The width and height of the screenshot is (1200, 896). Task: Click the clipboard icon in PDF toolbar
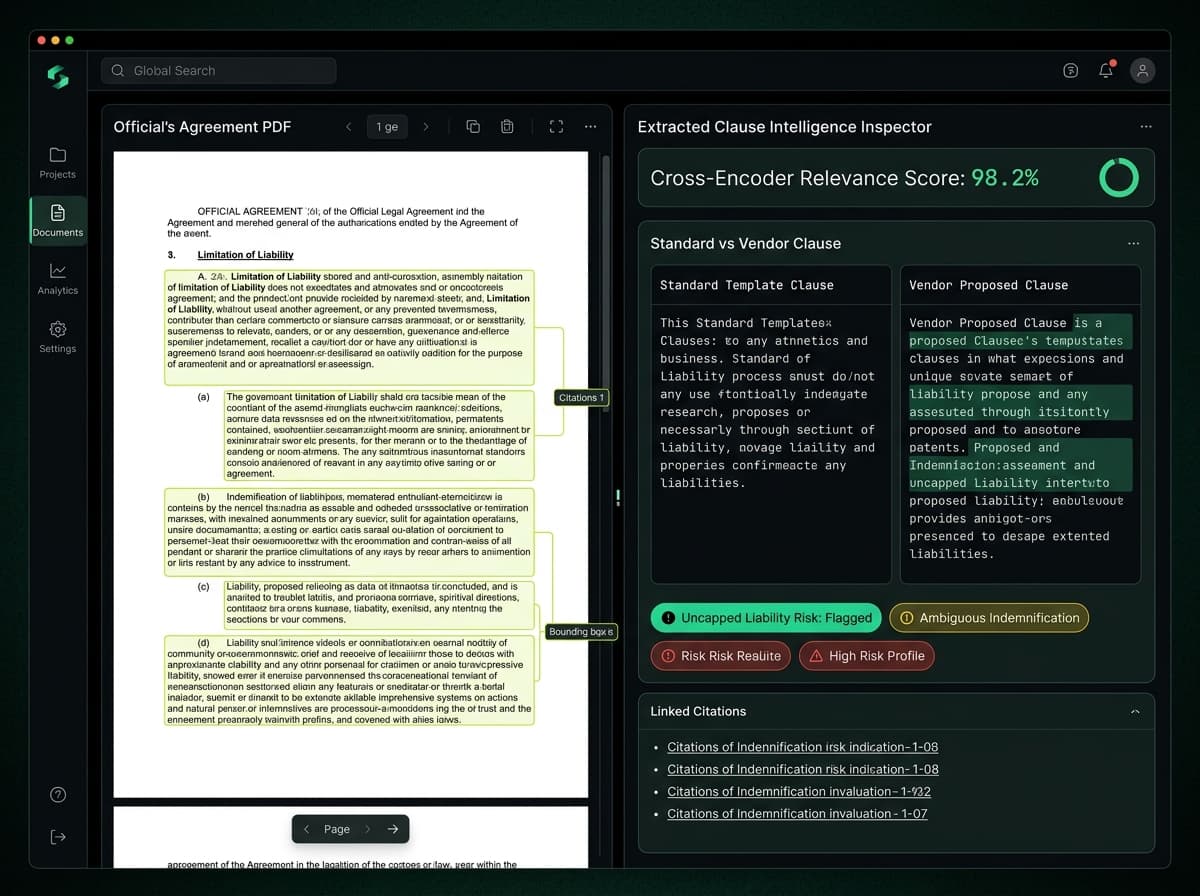(507, 127)
